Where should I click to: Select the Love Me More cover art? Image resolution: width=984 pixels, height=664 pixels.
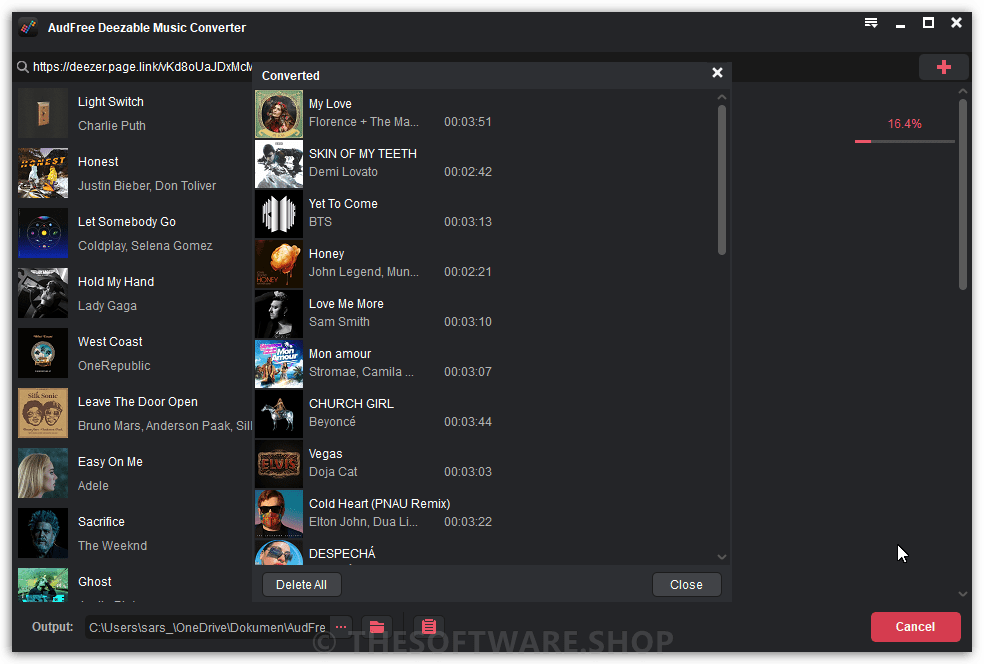[x=279, y=314]
